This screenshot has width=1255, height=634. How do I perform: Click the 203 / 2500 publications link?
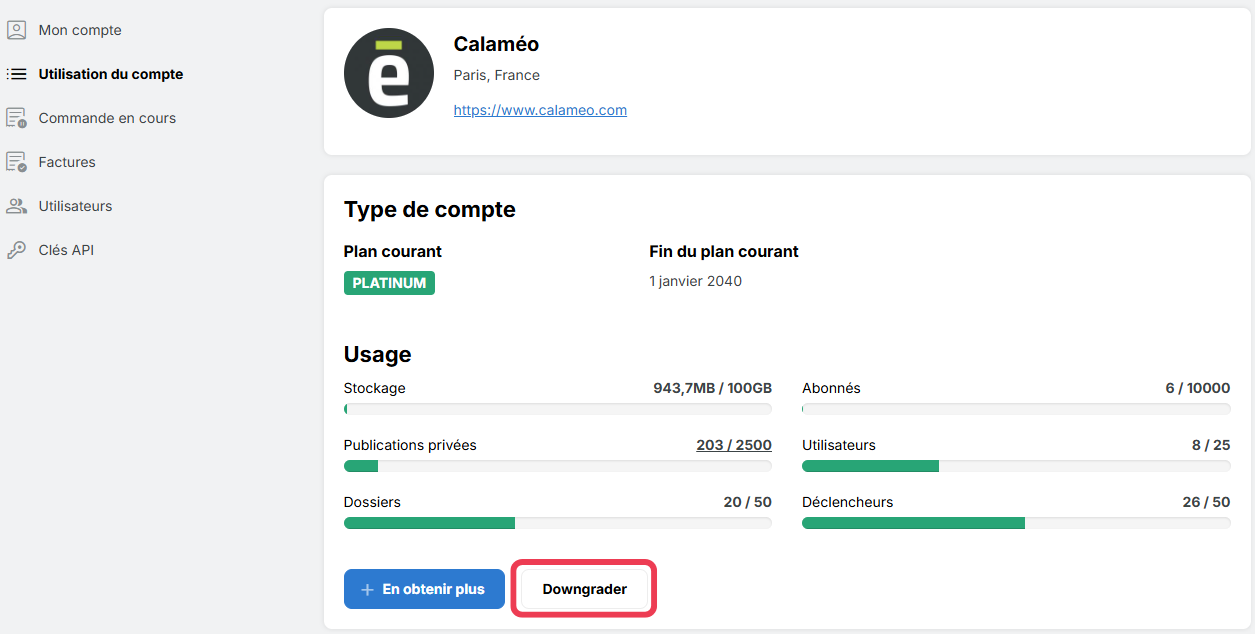tap(734, 445)
